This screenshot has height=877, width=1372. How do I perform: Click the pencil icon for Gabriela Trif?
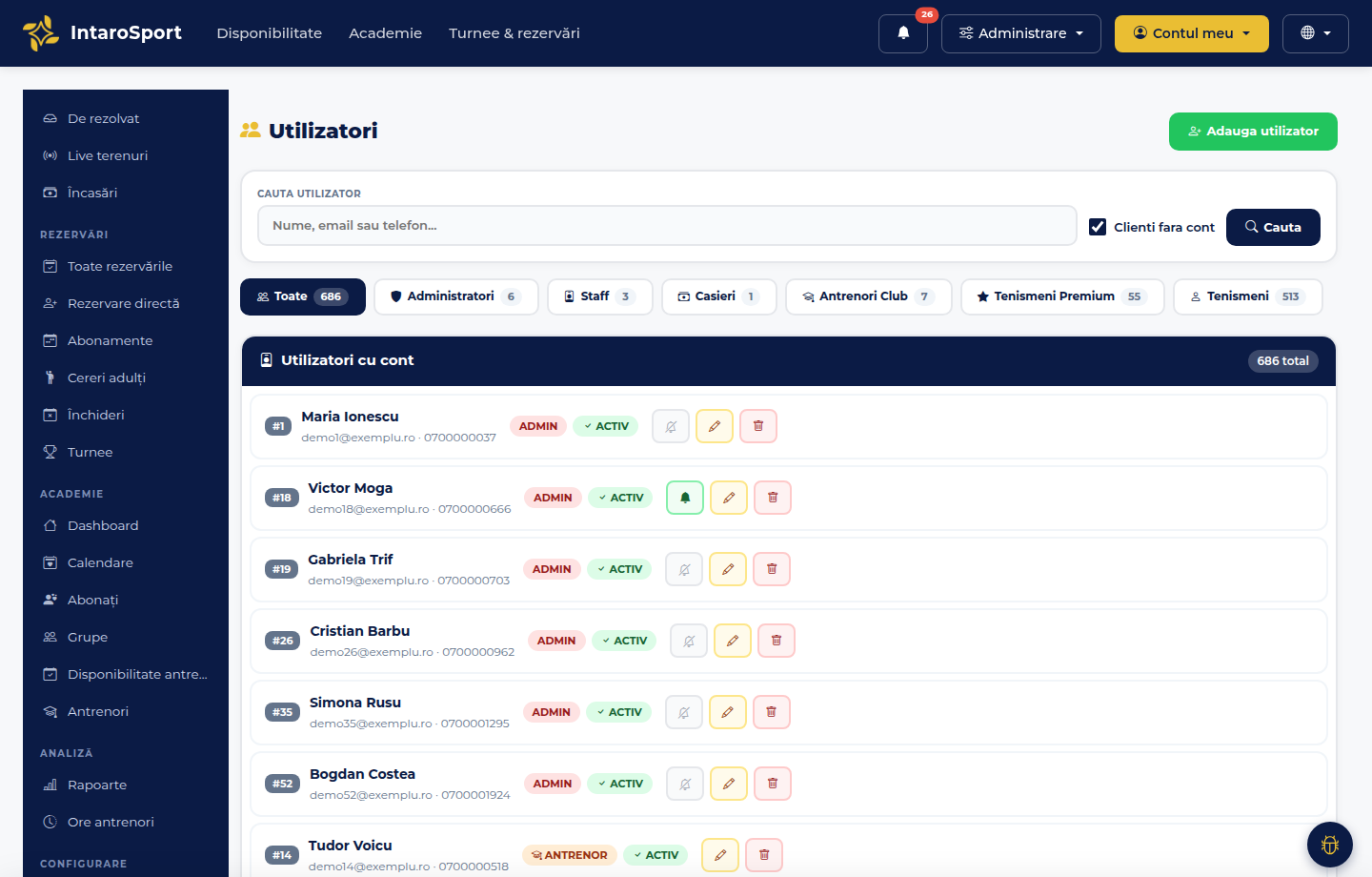point(728,569)
